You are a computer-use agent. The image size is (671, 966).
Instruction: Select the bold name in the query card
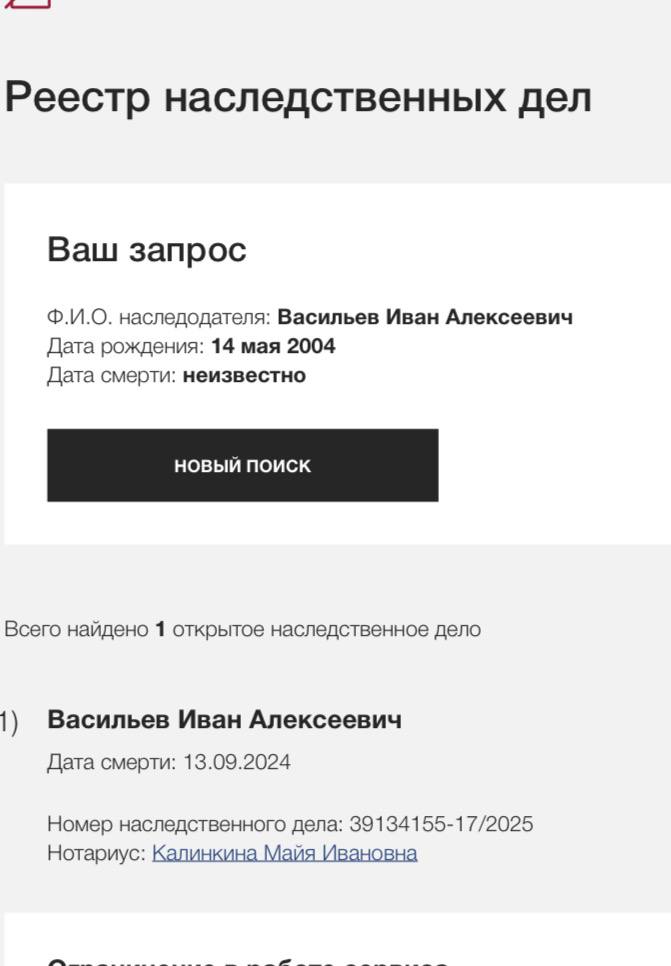coord(425,318)
